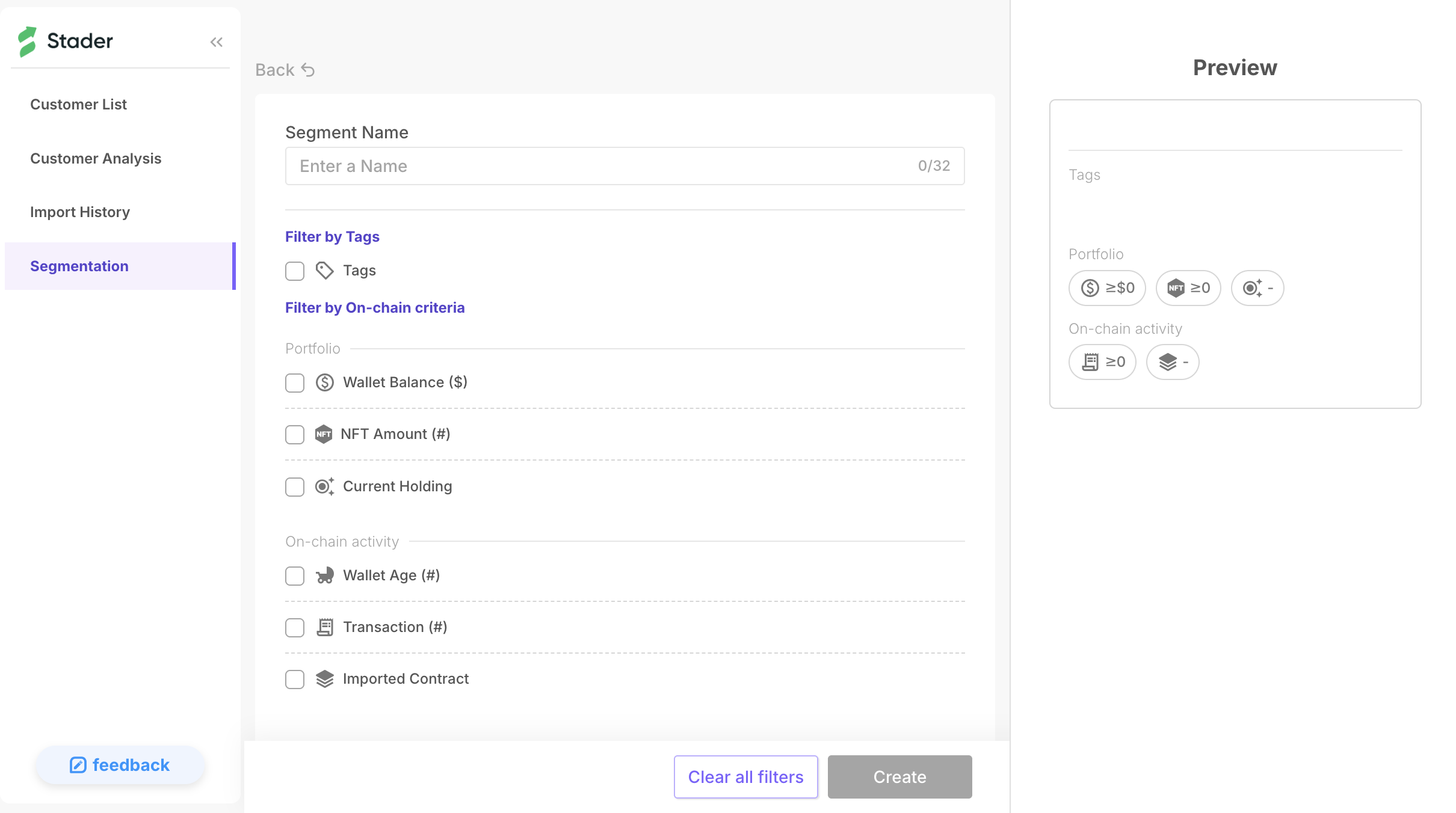This screenshot has width=1456, height=813.
Task: Click the Imported Contract layers icon
Action: (x=324, y=679)
